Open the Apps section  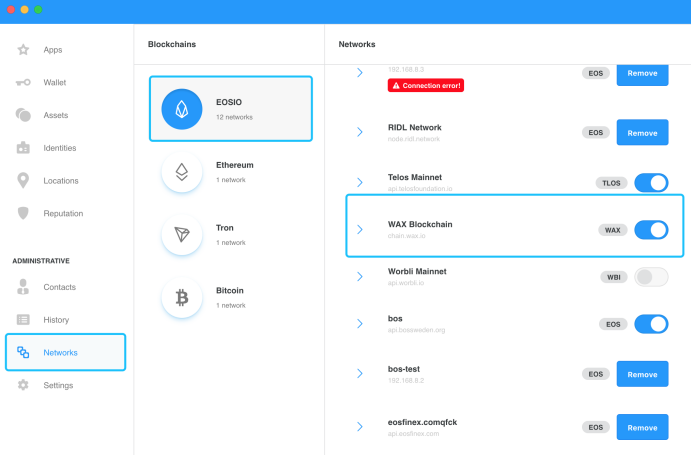[x=53, y=50]
